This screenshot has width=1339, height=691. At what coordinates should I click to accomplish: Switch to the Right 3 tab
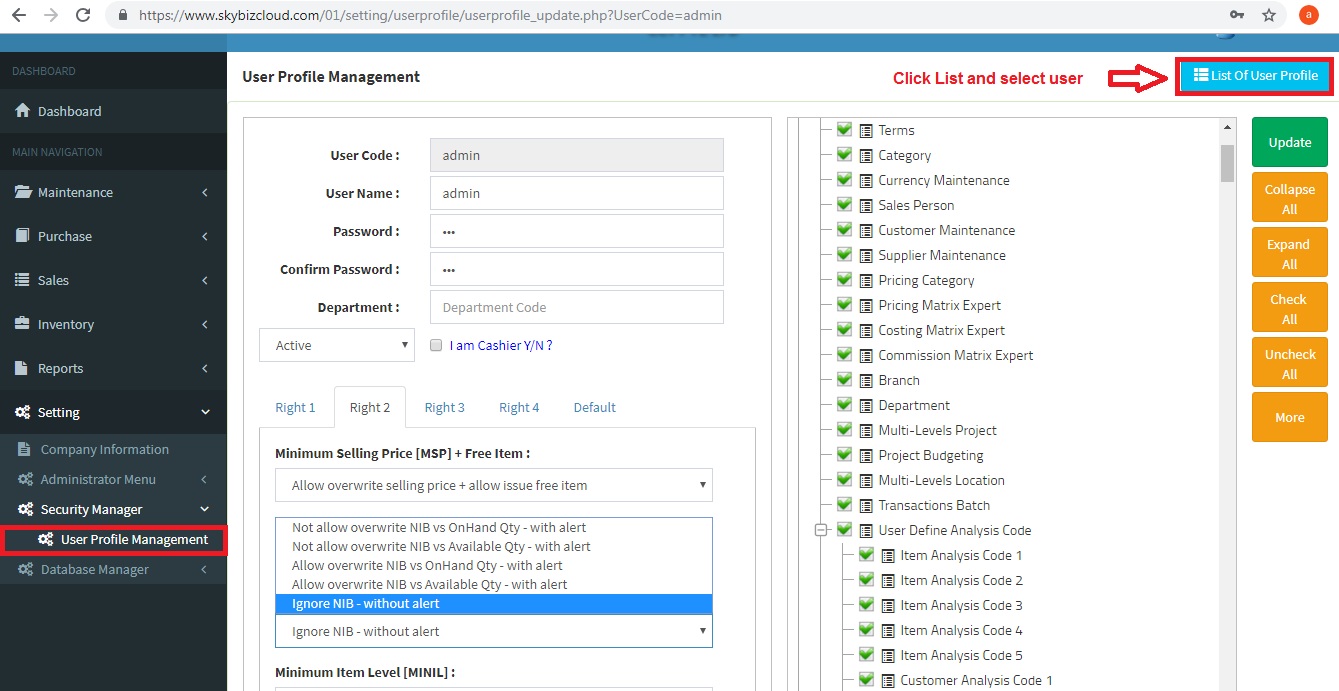tap(444, 407)
